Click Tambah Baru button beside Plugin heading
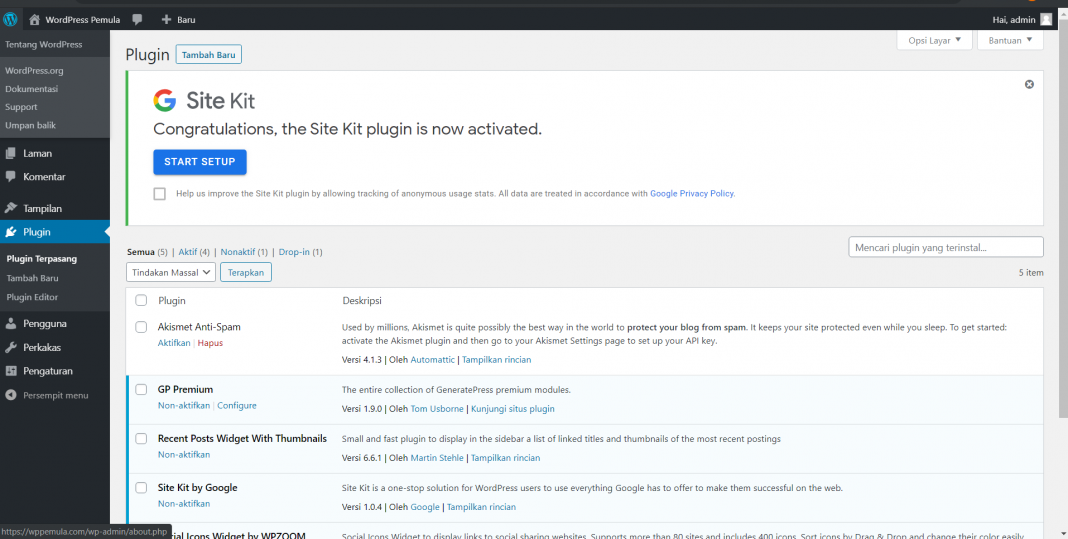This screenshot has height=539, width=1068. [208, 55]
